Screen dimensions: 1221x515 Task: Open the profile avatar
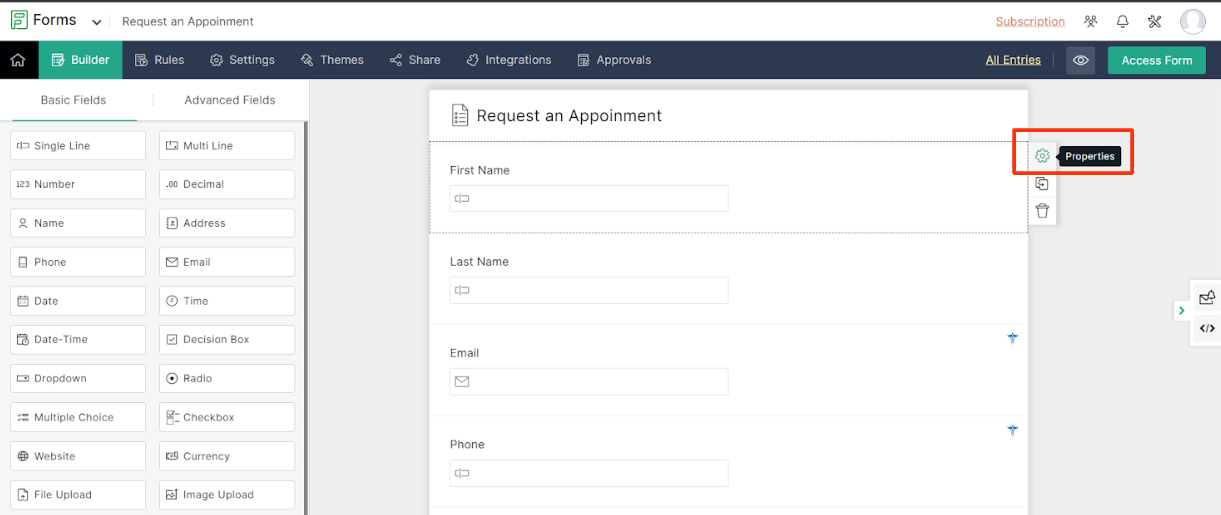[x=1192, y=21]
